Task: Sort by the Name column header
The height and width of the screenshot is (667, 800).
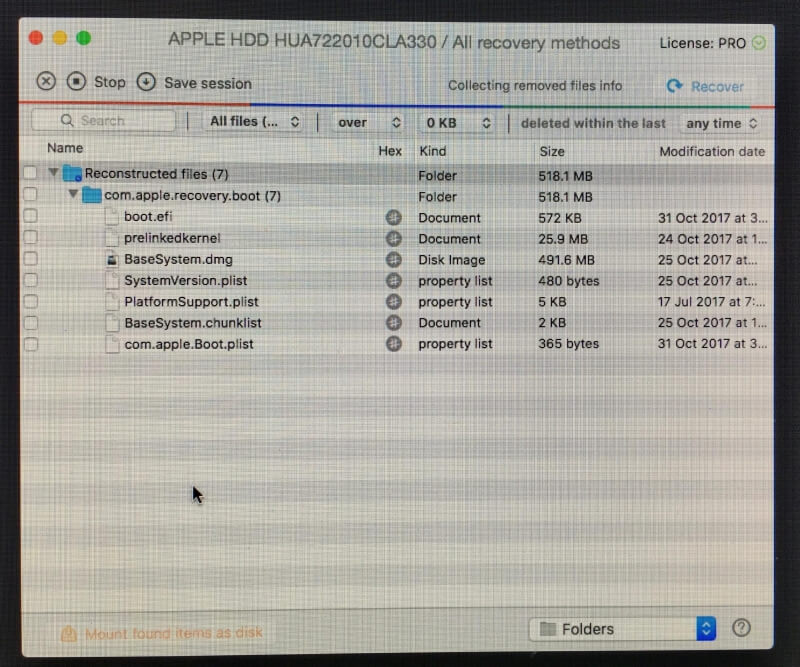Action: tap(65, 148)
